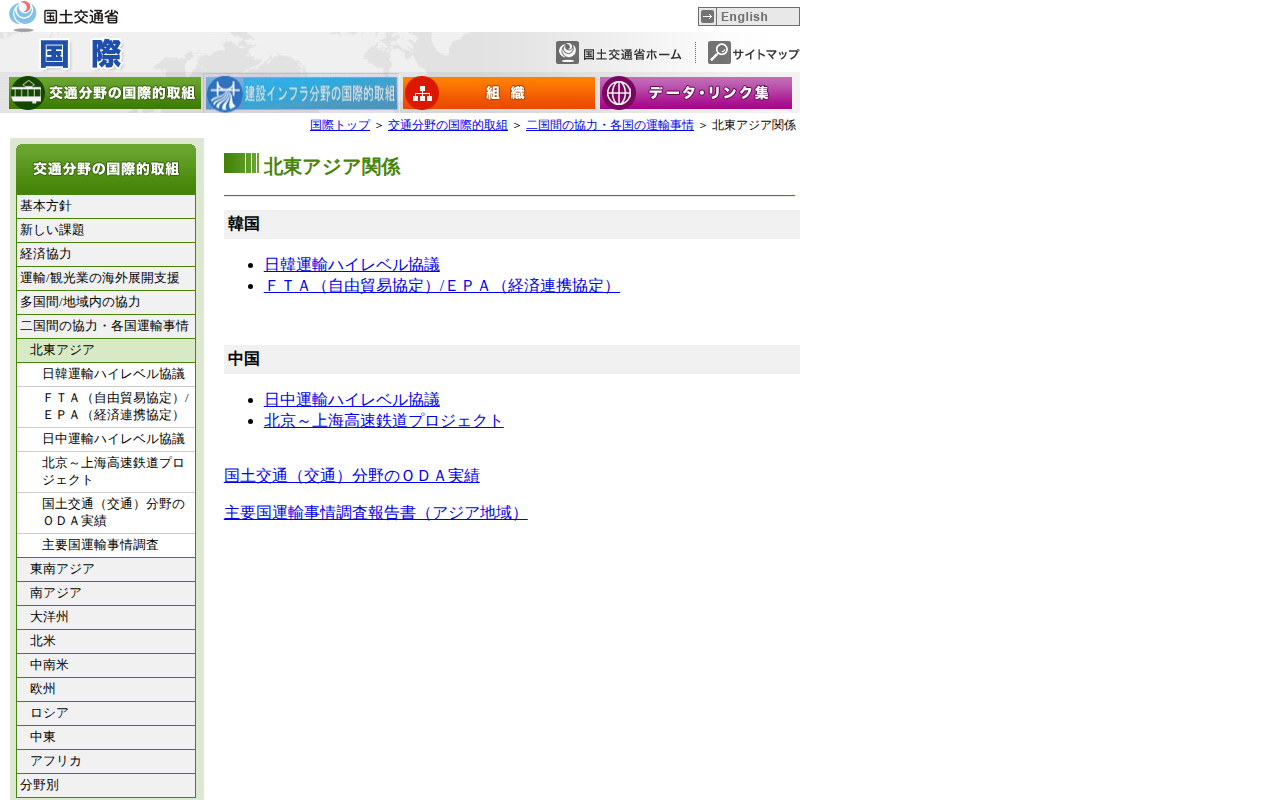The width and height of the screenshot is (1280, 800).
Task: Open 建設インフラ分野の国際的取組 tab
Action: (x=302, y=93)
